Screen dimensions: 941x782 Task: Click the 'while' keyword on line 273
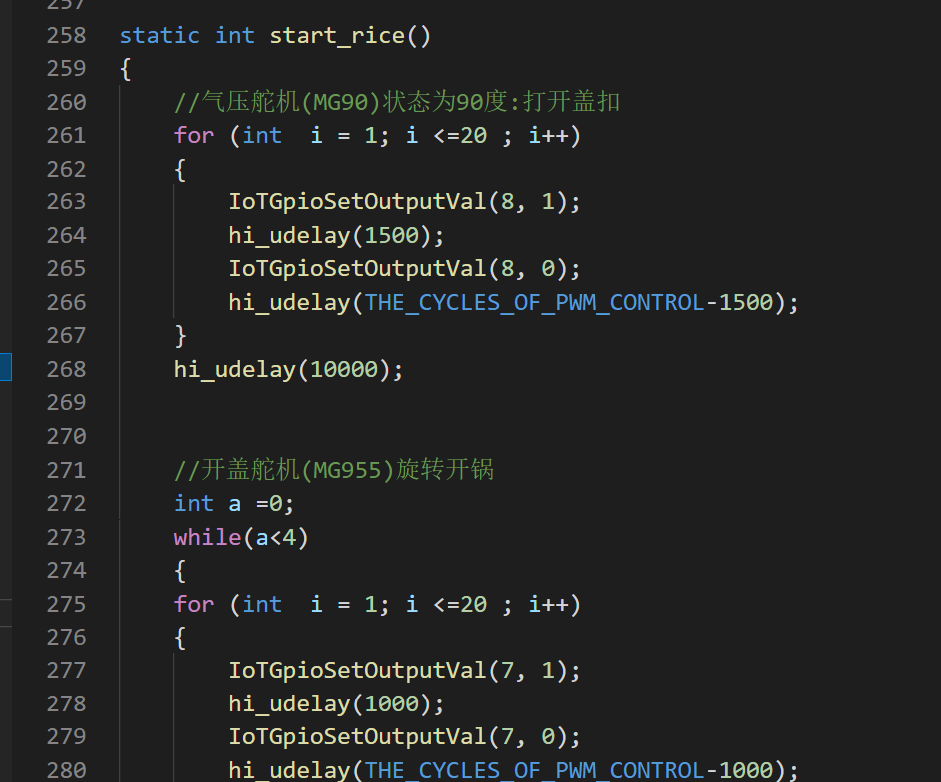coord(208,537)
